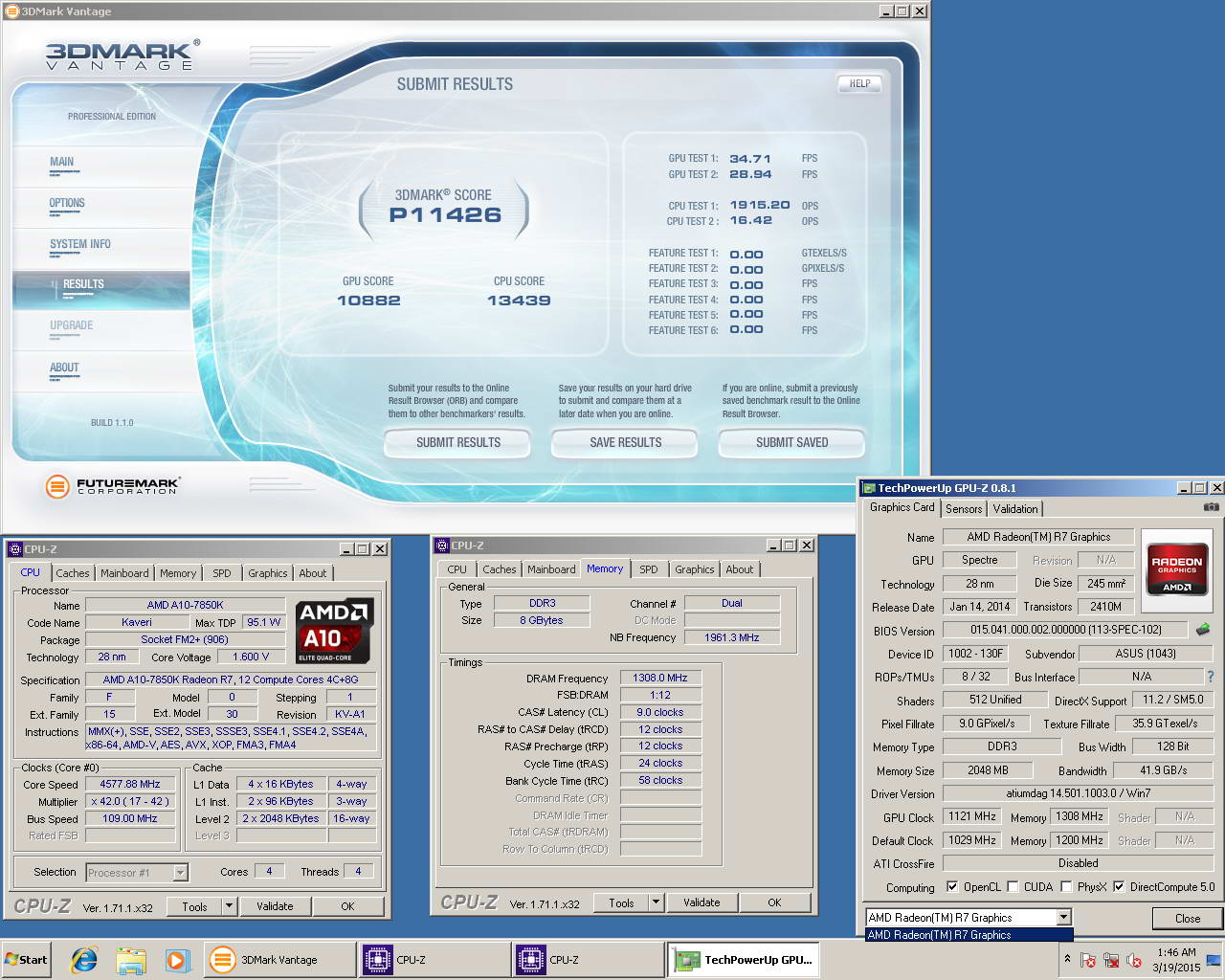Click the NB Frequency value 1961.3 MHz

732,637
